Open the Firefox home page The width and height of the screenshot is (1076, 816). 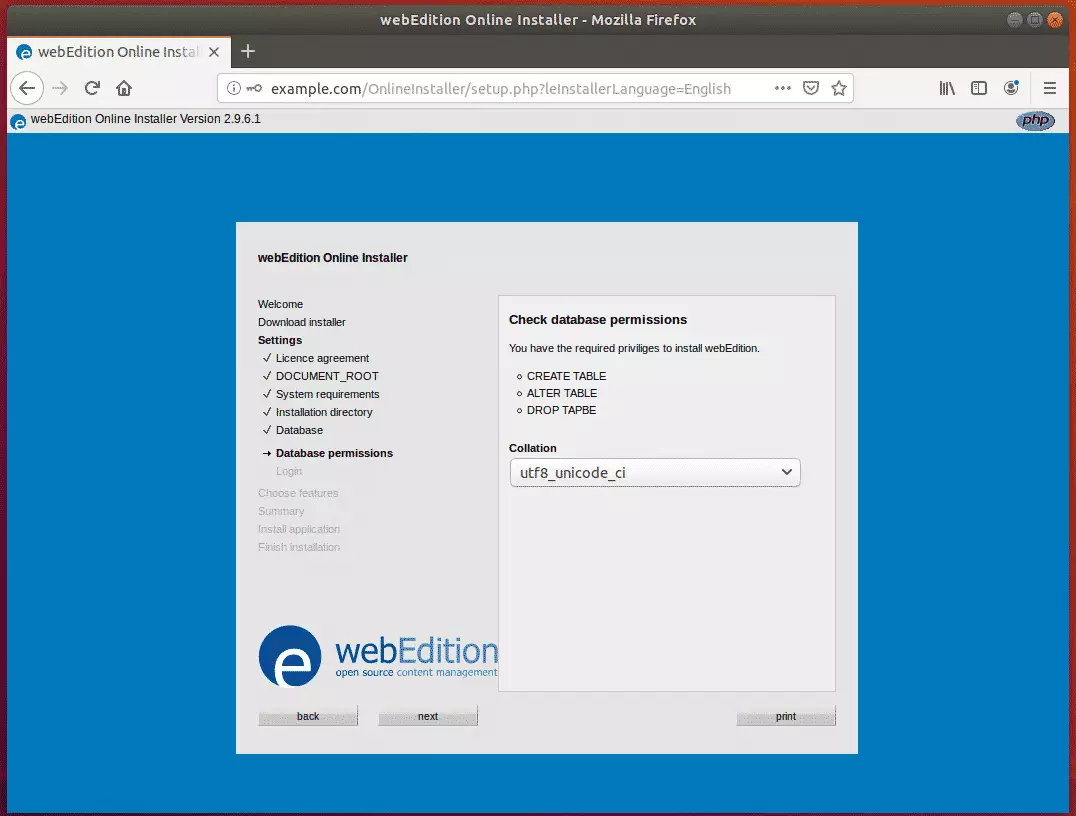click(x=124, y=88)
